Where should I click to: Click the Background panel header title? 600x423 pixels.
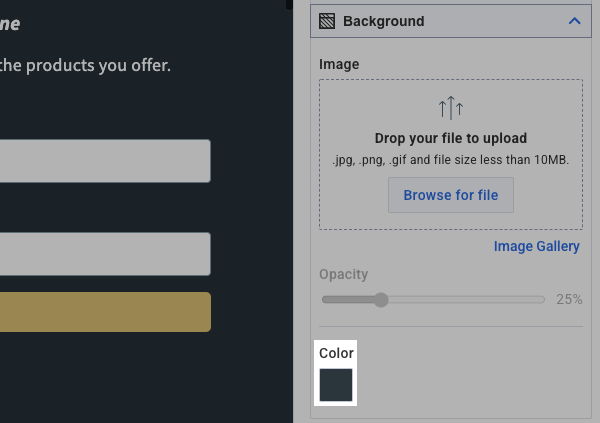[x=383, y=21]
